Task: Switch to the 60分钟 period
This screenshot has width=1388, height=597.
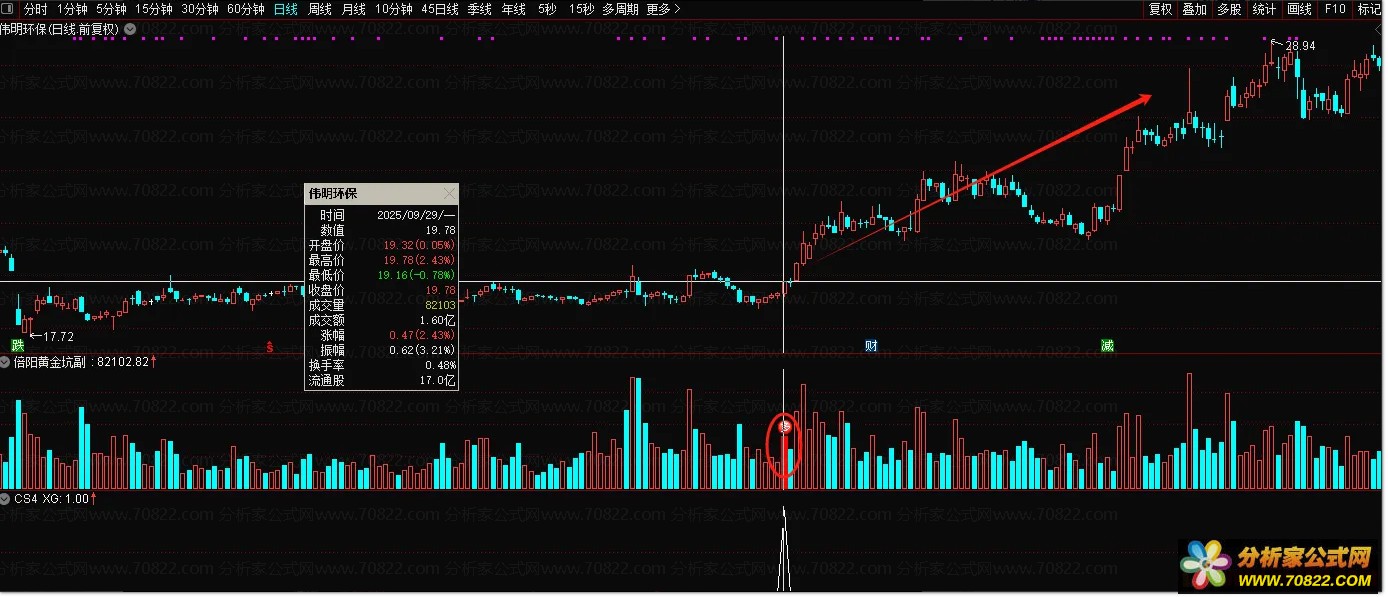Action: 246,9
